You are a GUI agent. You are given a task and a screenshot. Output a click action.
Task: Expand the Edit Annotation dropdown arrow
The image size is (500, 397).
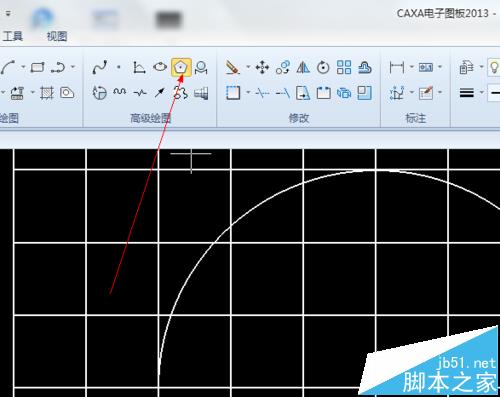click(440, 92)
